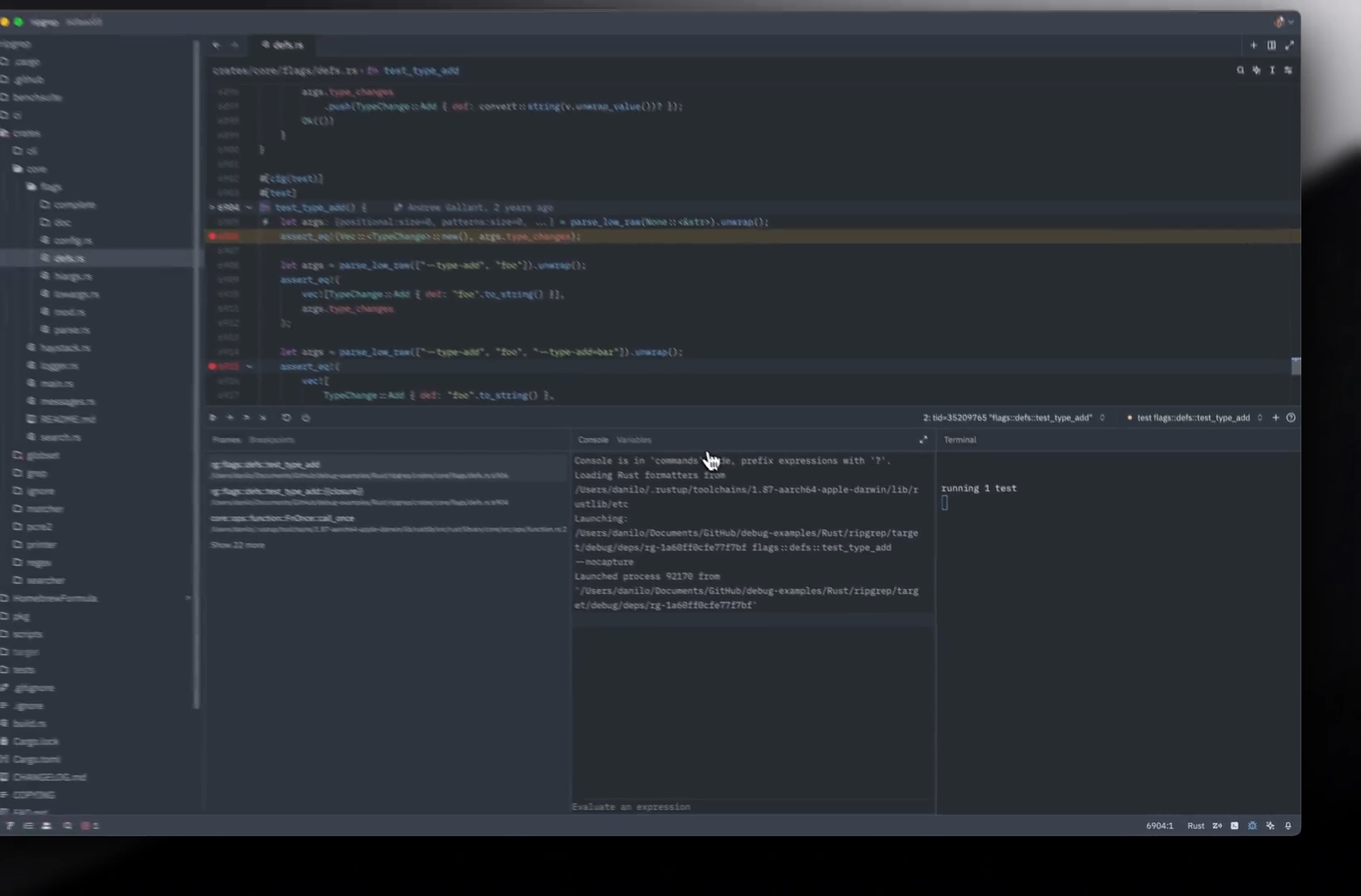The height and width of the screenshot is (896, 1361).
Task: Open editor settings controls icon in toolbar
Action: pos(1288,71)
